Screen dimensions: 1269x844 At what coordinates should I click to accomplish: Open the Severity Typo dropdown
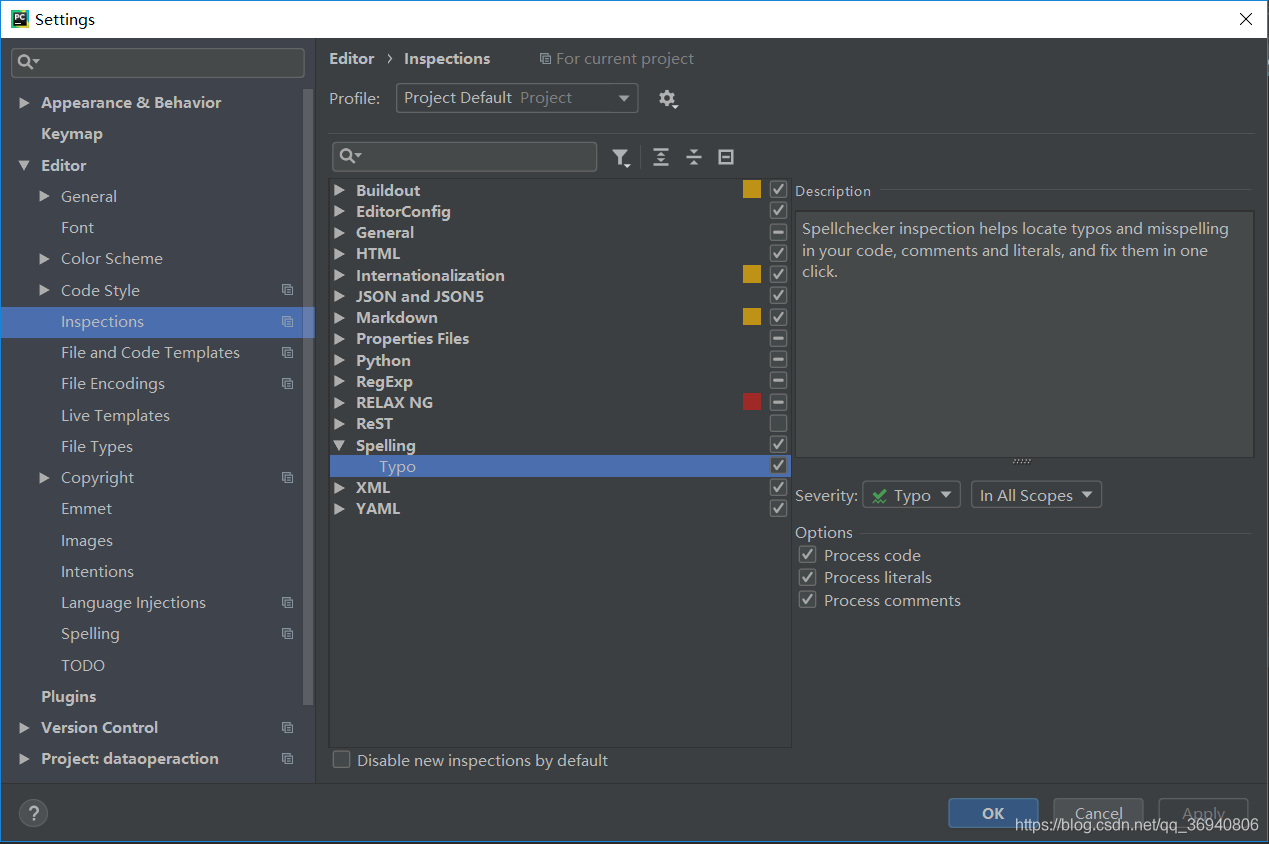point(911,495)
